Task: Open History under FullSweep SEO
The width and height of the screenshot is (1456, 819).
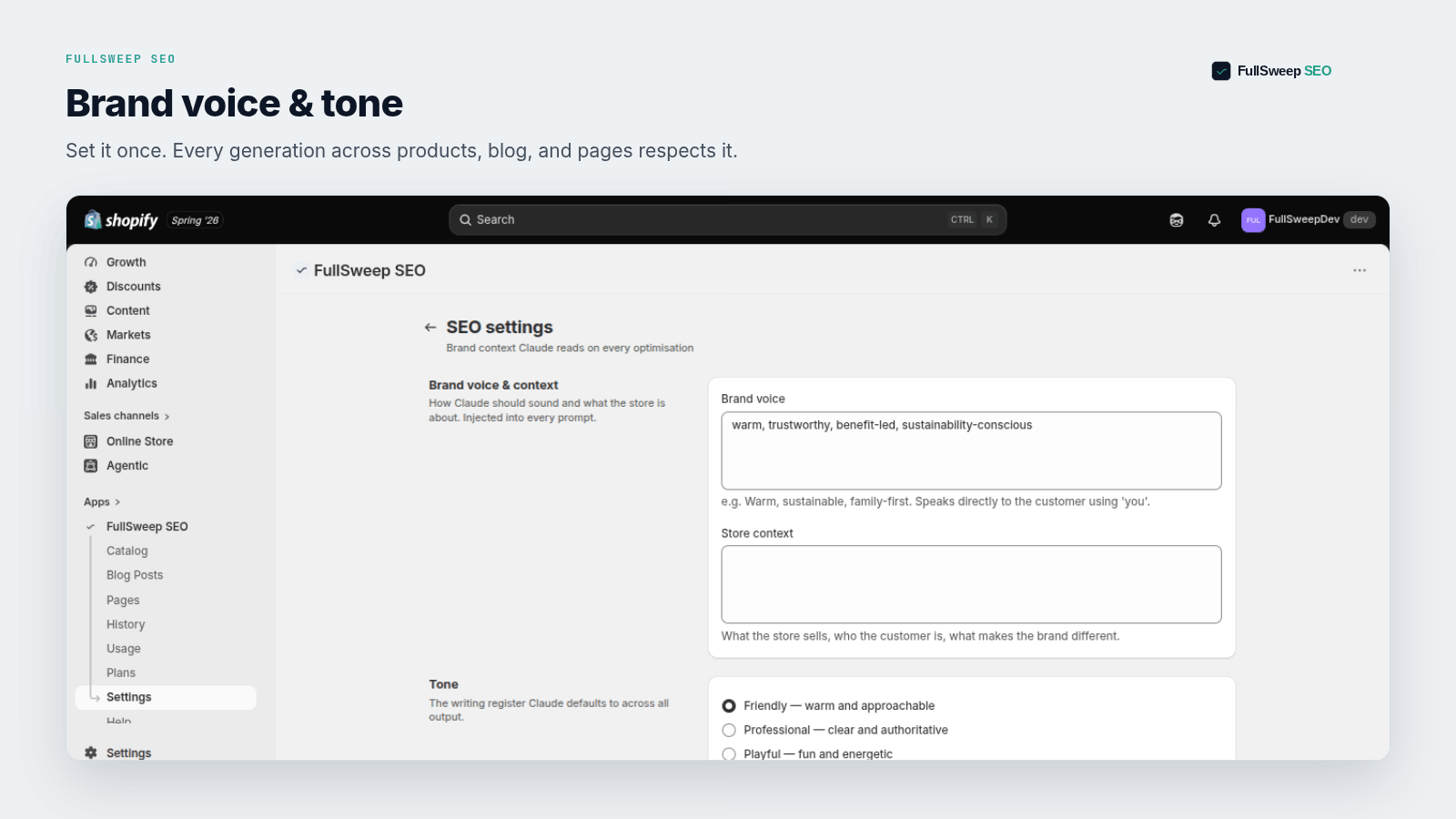Action: pyautogui.click(x=126, y=624)
